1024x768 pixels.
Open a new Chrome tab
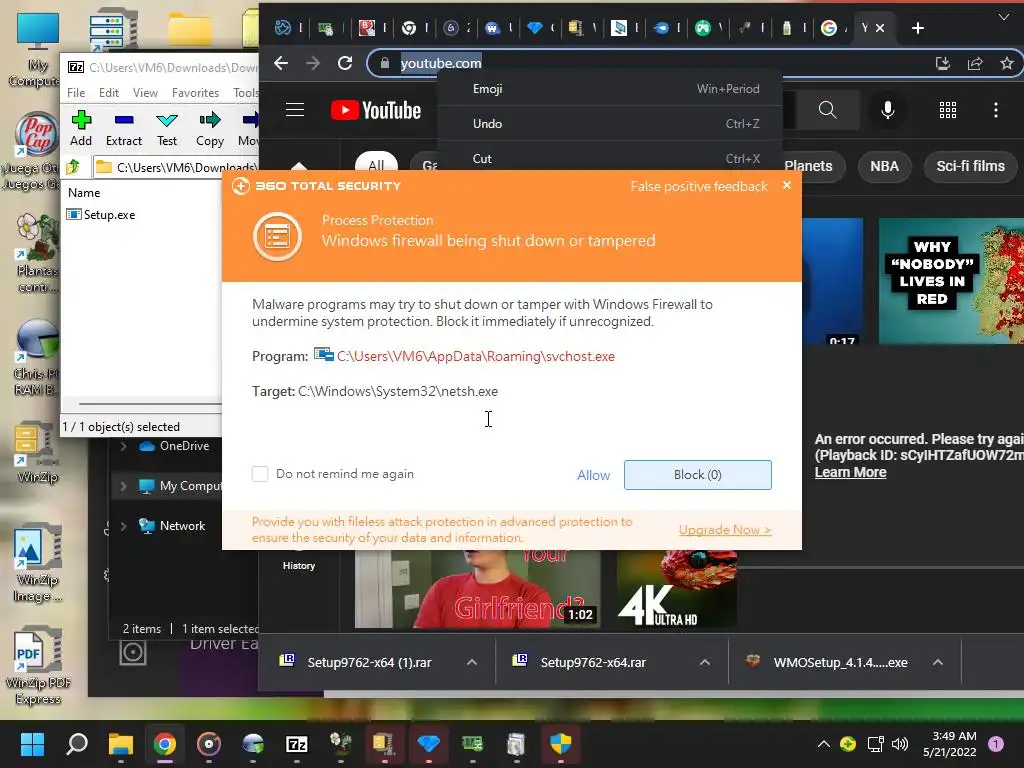coord(918,28)
